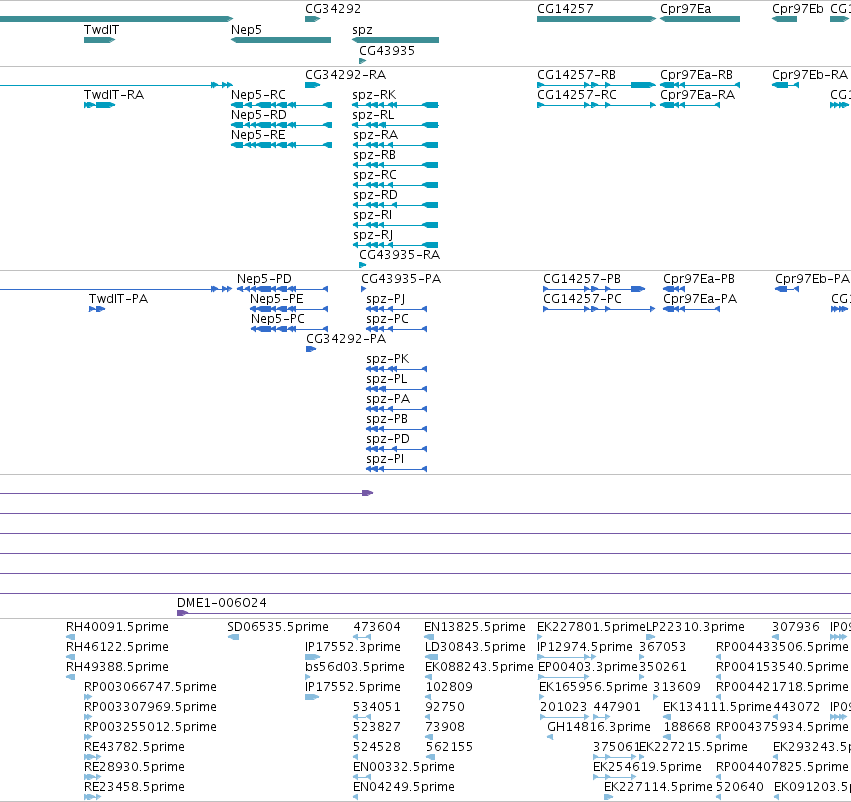Screen dimensions: 851x802
Task: Select the spz-RL transcript label
Action: point(373,115)
